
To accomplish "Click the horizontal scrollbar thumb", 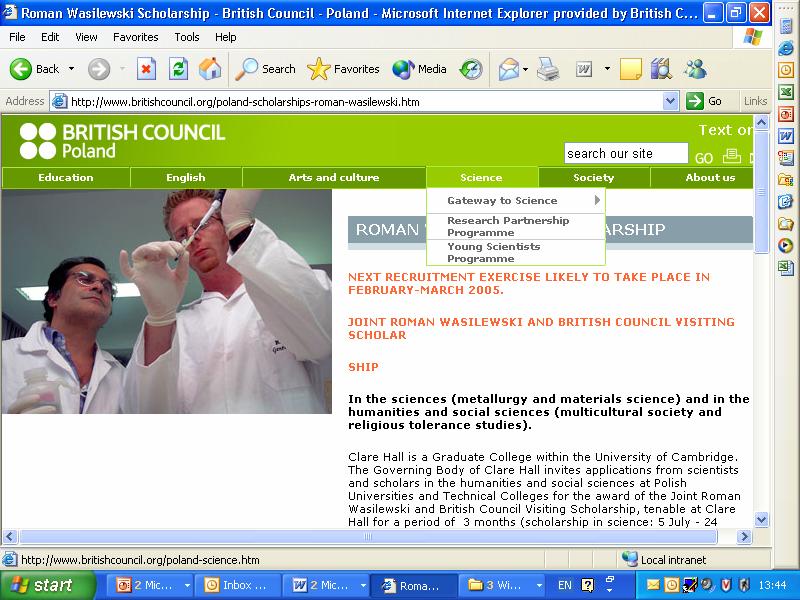I will 368,536.
